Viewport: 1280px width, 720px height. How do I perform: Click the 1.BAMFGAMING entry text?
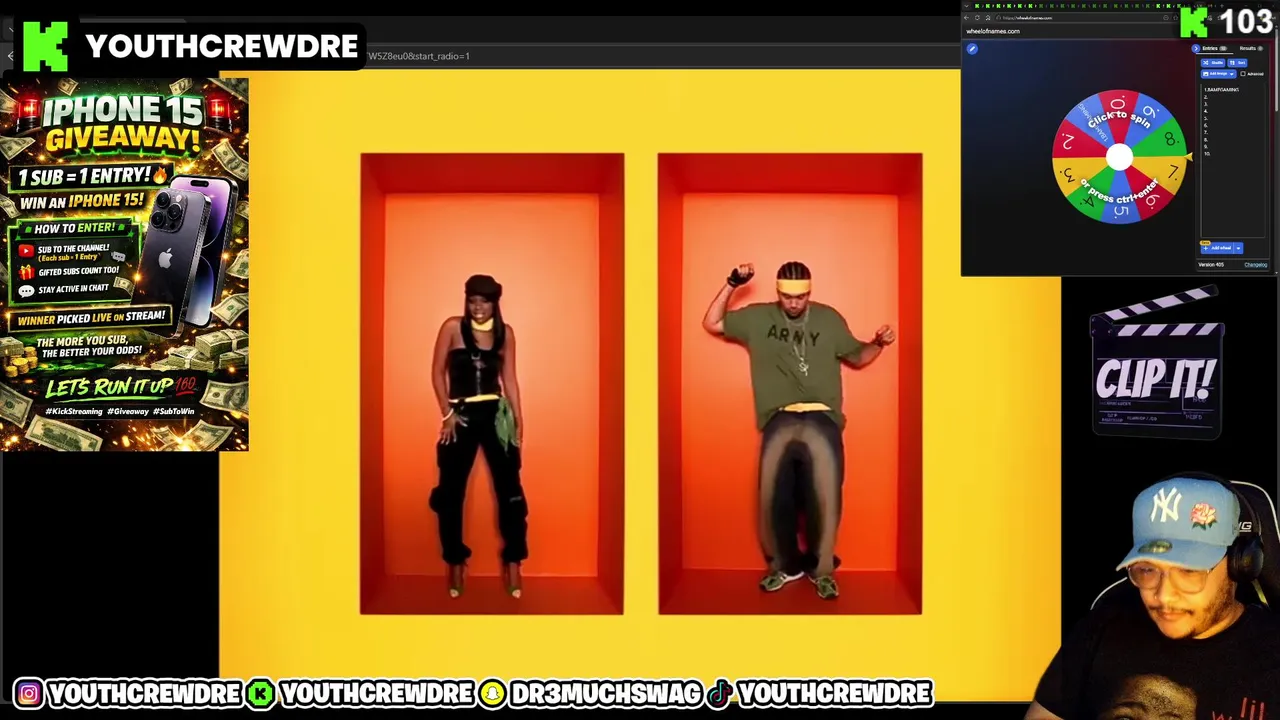(1221, 89)
